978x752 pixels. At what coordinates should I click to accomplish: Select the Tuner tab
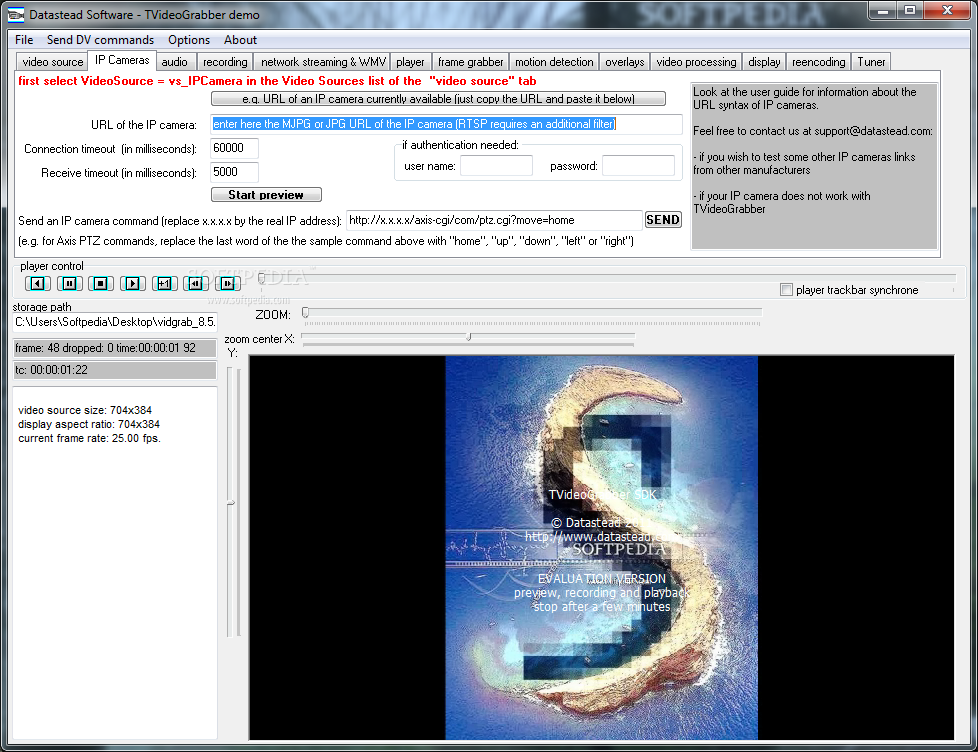[x=871, y=62]
